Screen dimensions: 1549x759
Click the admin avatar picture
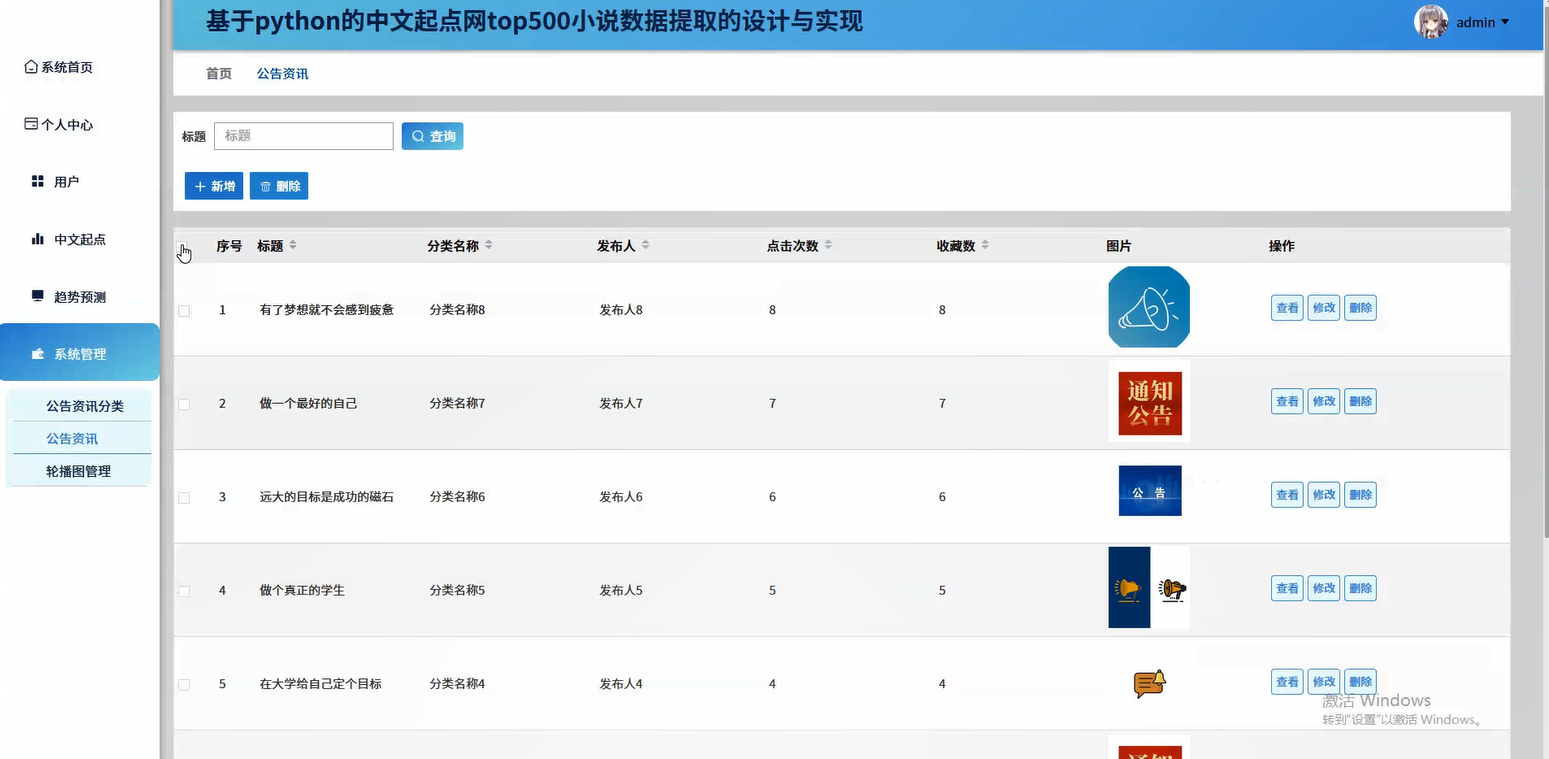tap(1431, 22)
